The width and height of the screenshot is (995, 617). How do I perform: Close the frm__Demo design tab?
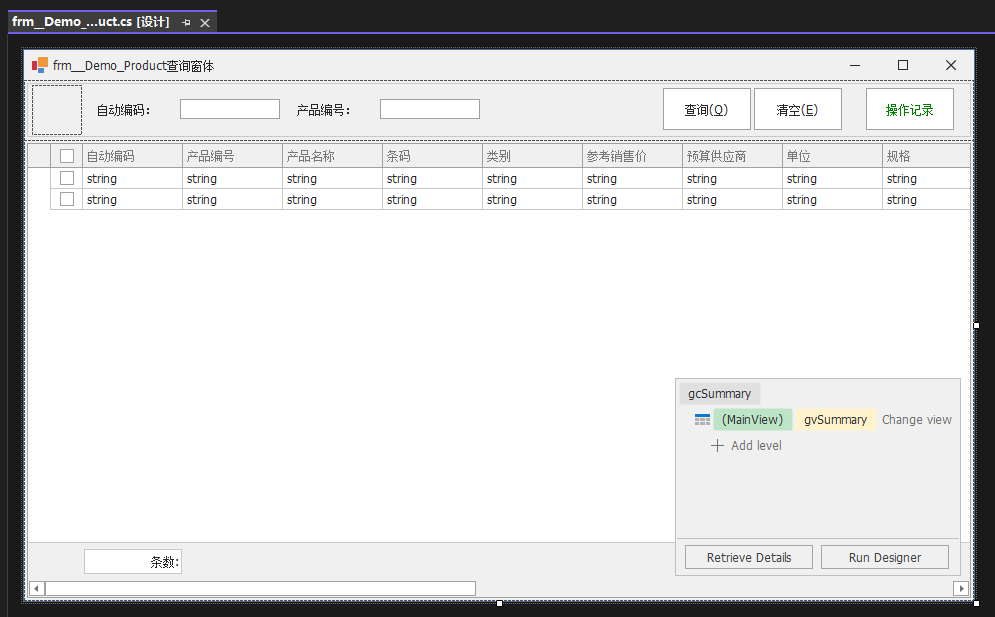tap(205, 23)
